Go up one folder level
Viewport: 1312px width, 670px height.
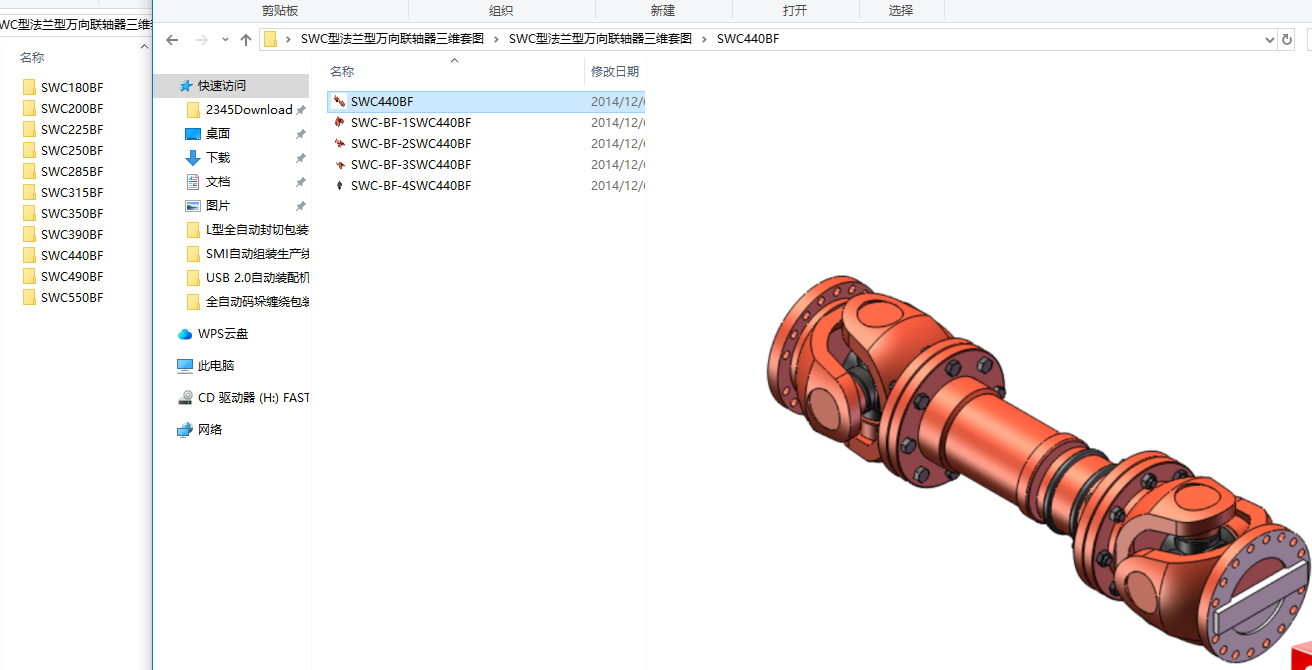pos(246,40)
